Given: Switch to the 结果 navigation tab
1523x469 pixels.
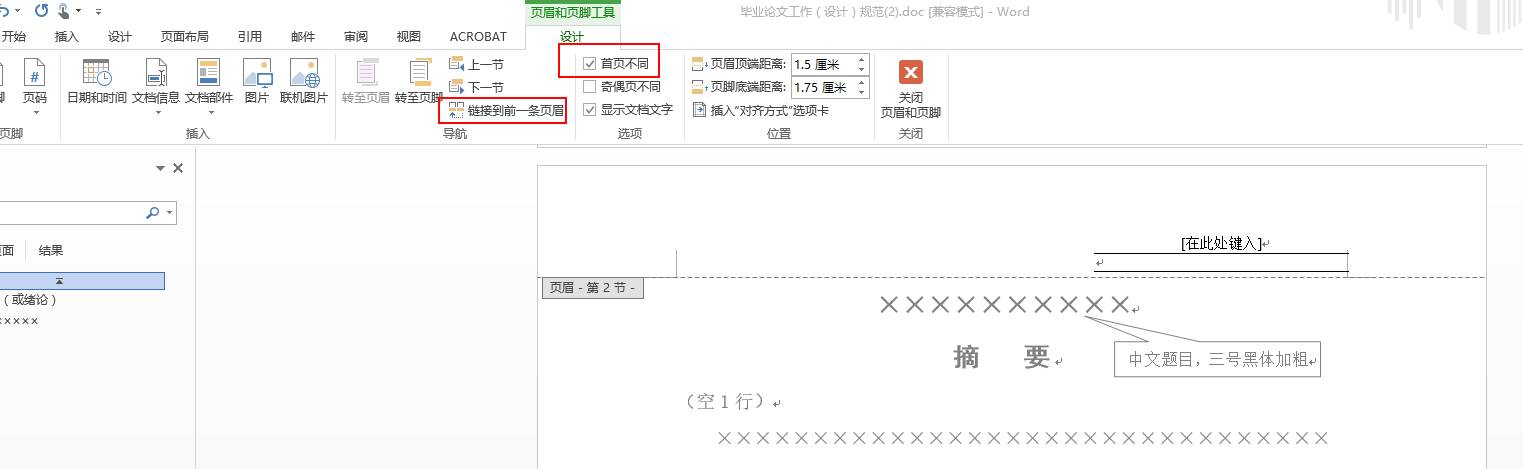Looking at the screenshot, I should pos(51,250).
